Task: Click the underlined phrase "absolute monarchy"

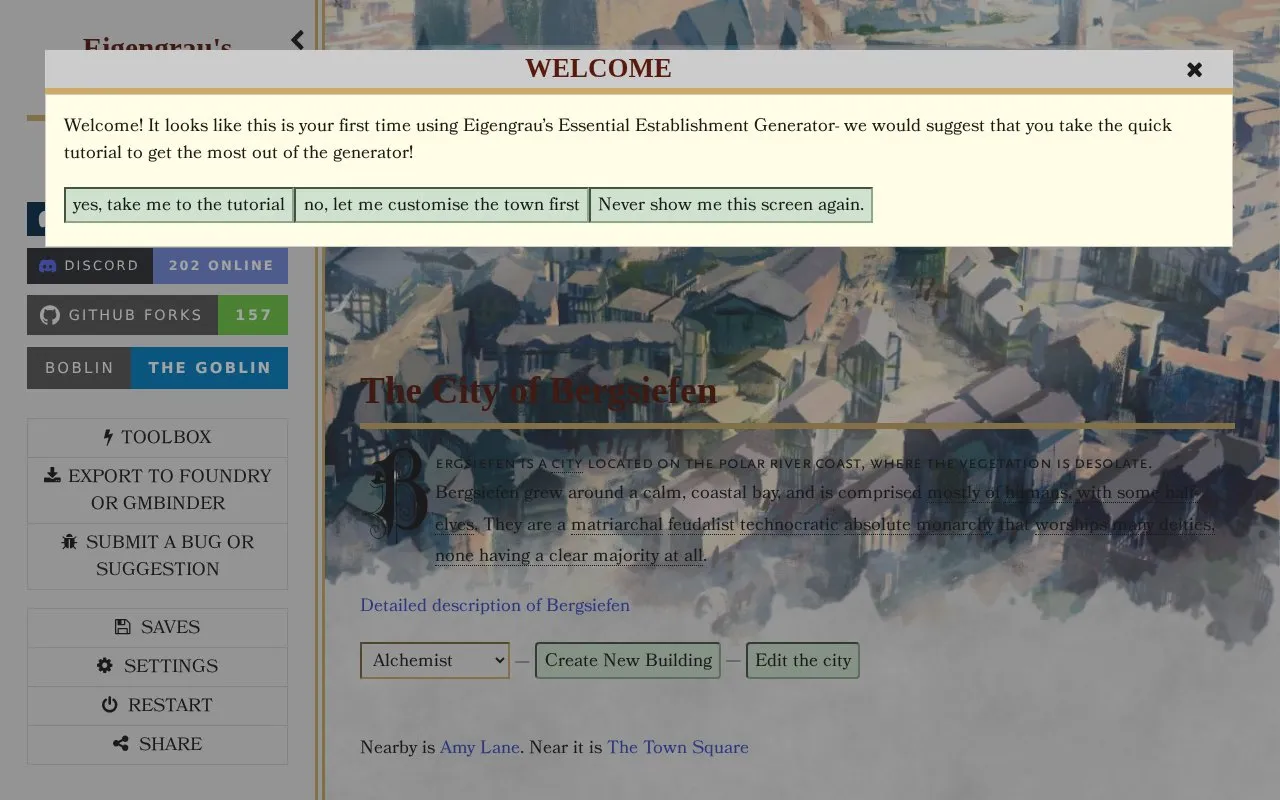Action: (919, 525)
